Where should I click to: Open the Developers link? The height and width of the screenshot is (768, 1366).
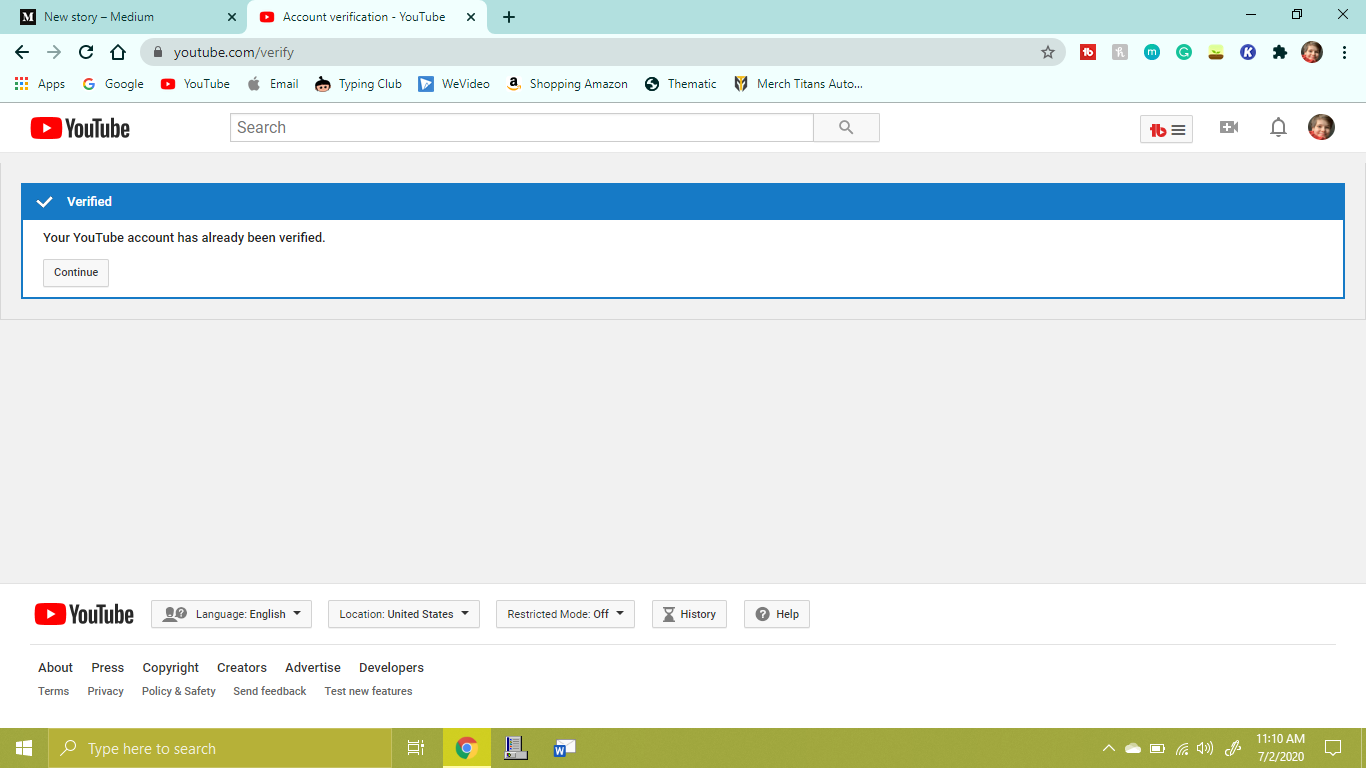pos(392,667)
